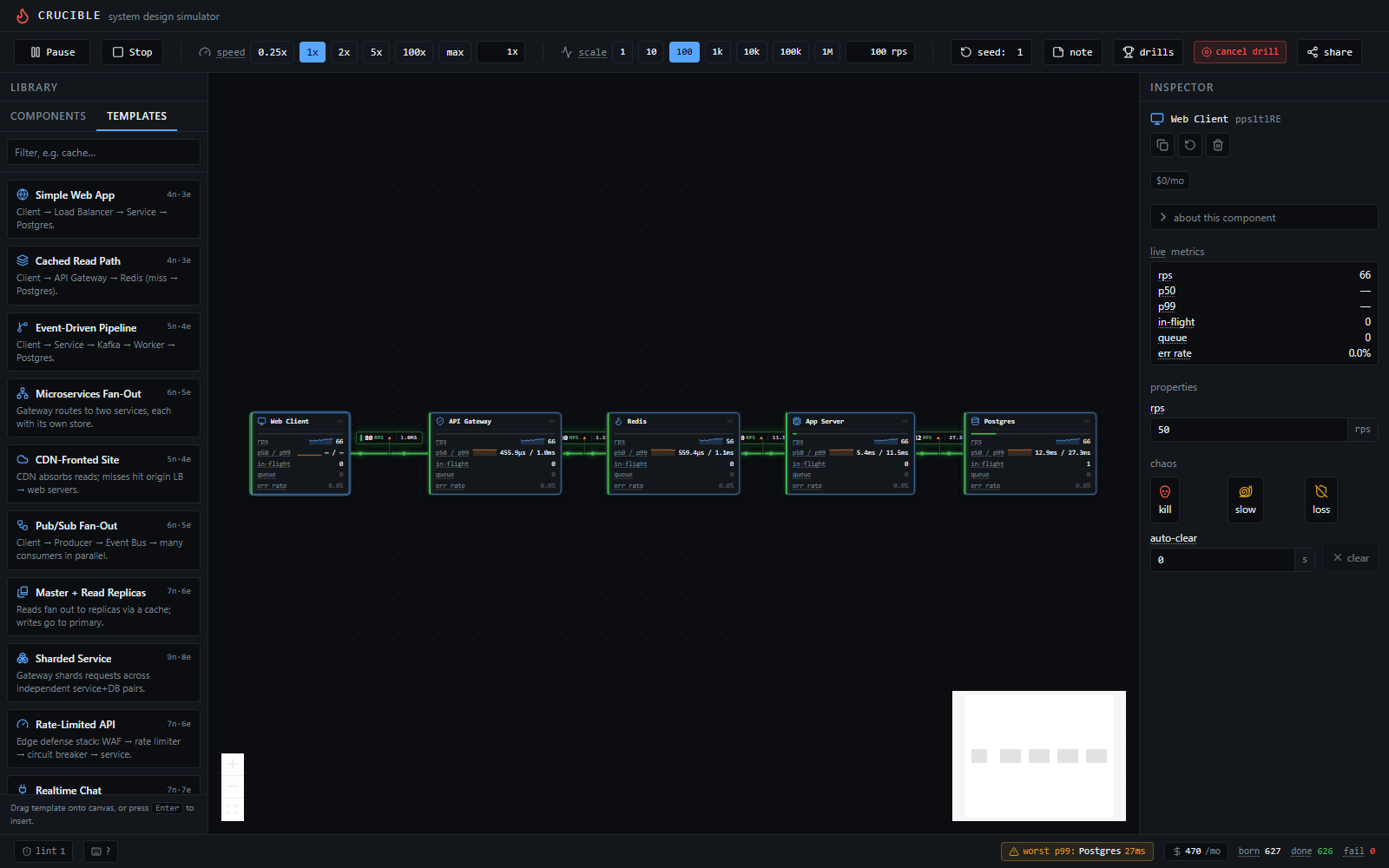Select the Rate-Limited API template

[103, 739]
